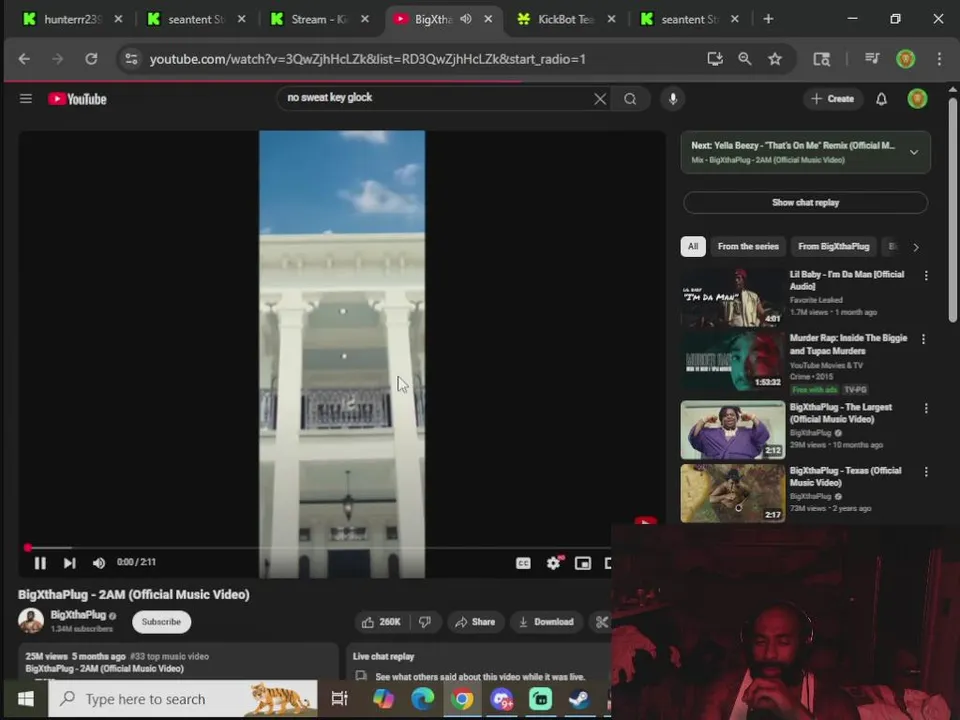Open the YouTube guide hamburger menu

(26, 99)
